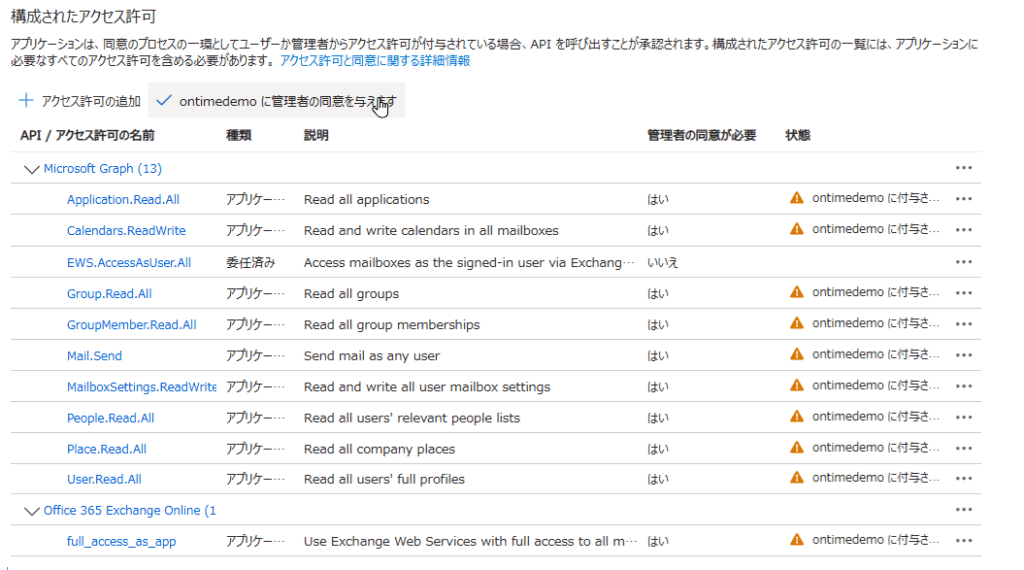
Task: Click warning icon in full_access_as_app row
Action: click(797, 539)
